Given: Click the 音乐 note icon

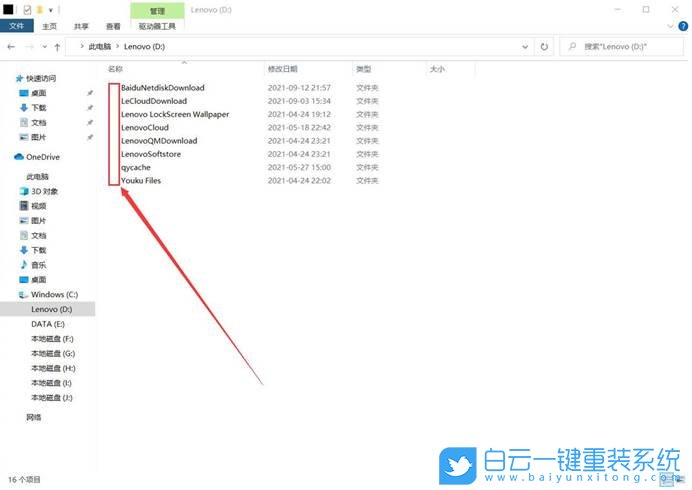Looking at the screenshot, I should tap(24, 264).
